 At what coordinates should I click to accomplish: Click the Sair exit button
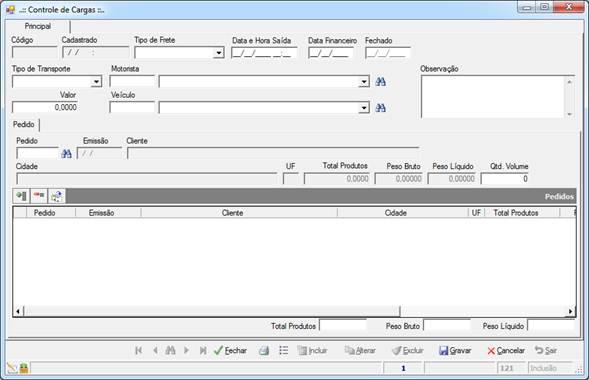tap(546, 350)
